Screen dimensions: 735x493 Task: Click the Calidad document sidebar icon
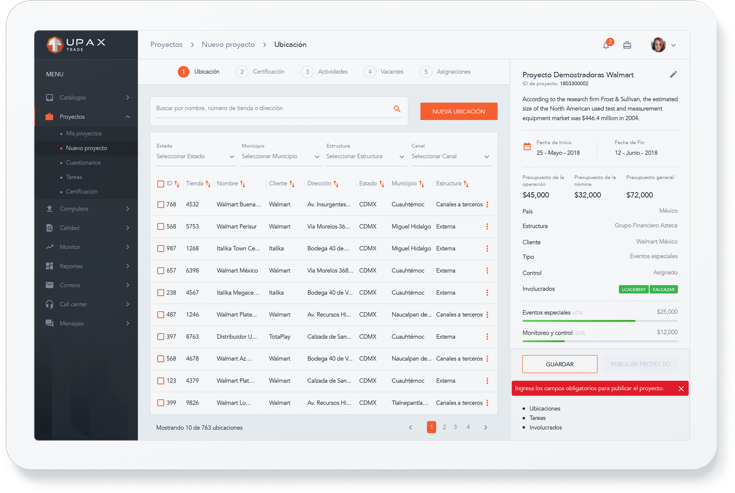(x=50, y=228)
